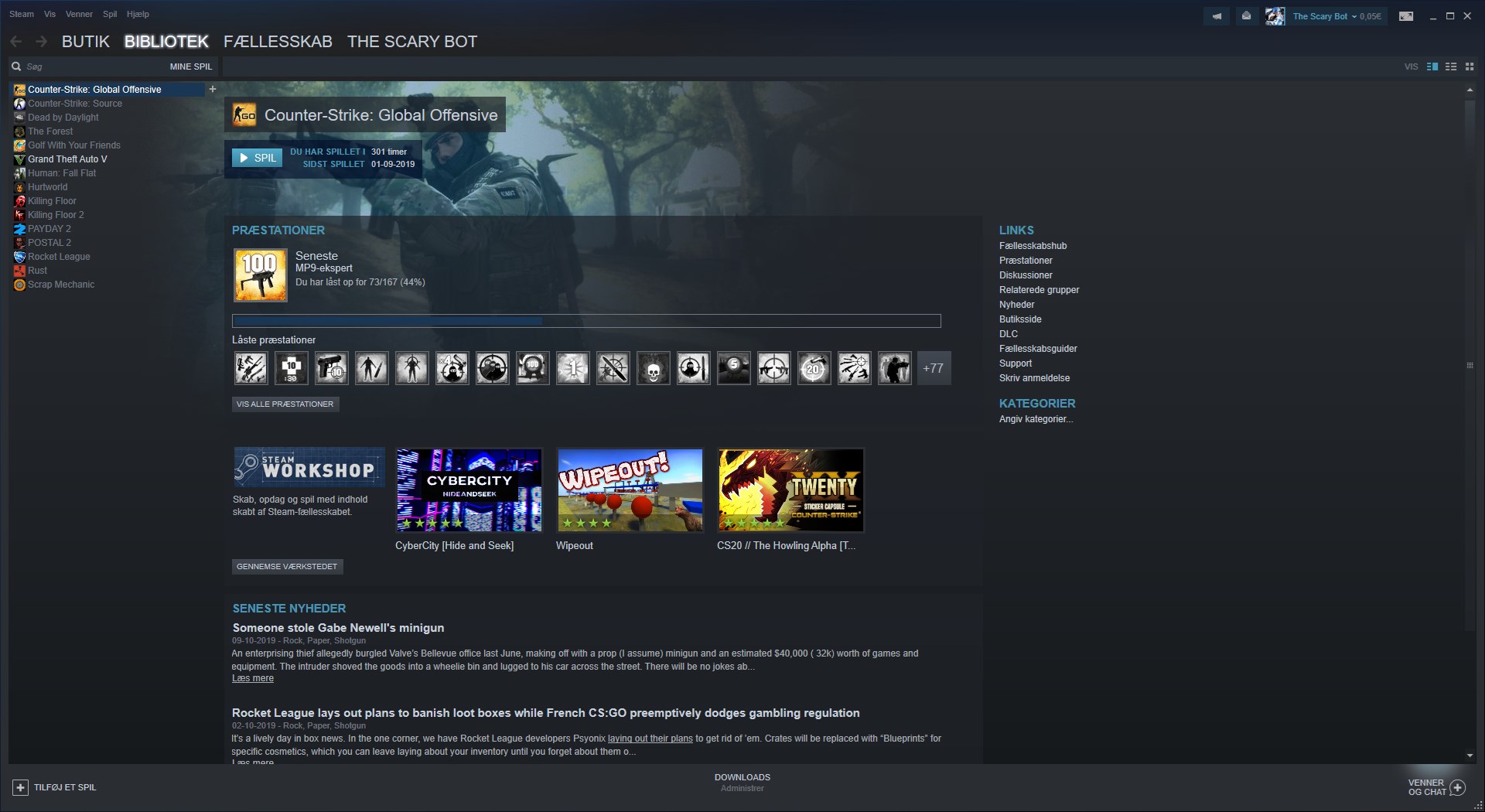Click the CS:GO game logo icon
Viewport: 1485px width, 812px height.
coord(244,115)
